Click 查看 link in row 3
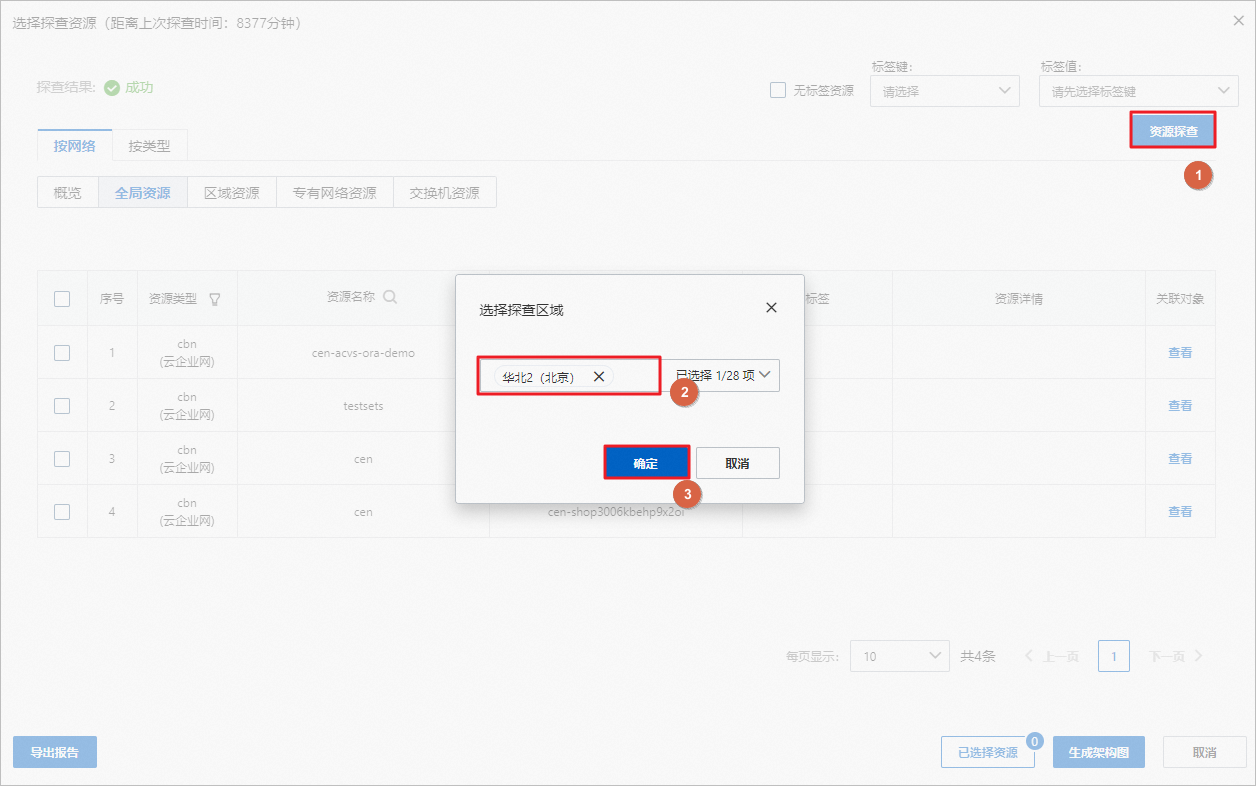 pos(1180,458)
